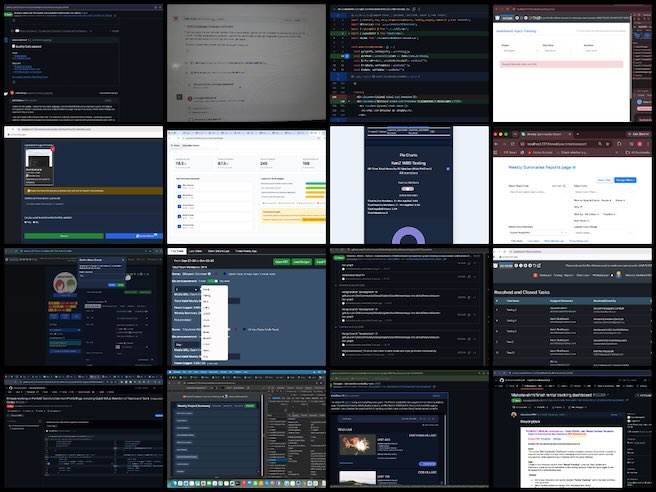This screenshot has width=656, height=492.
Task: Close the modal dialog on the profile page
Action: pos(123,260)
